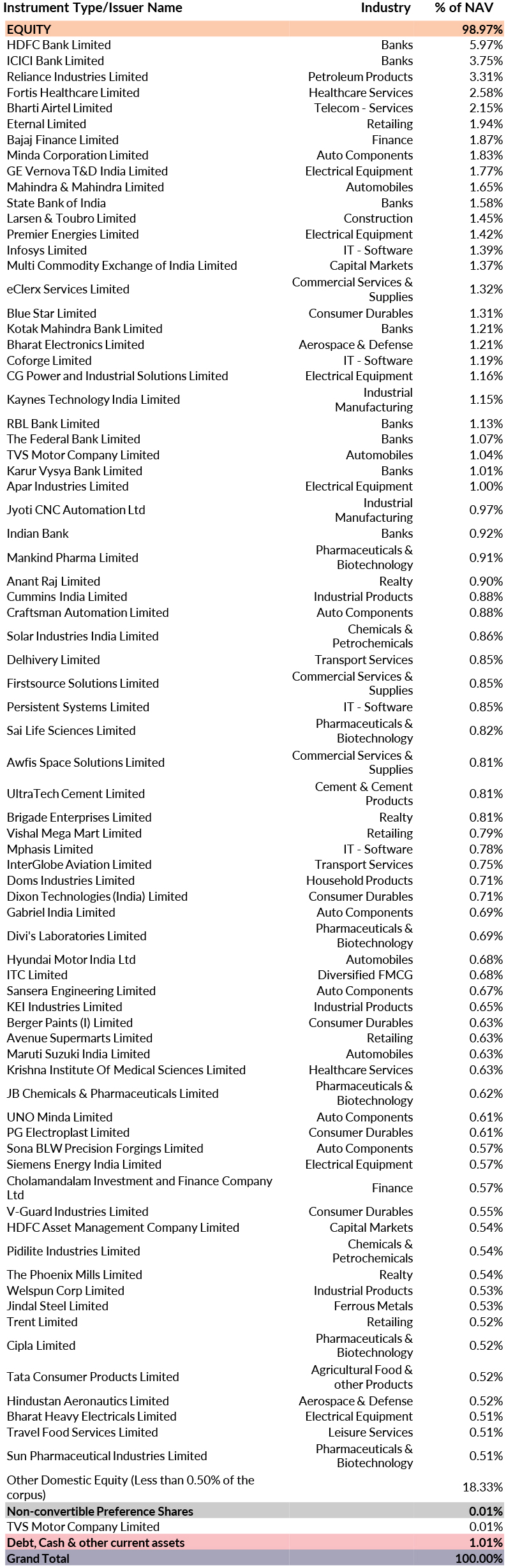
Task: Click the Non-convertible Preference Shares header
Action: (x=100, y=1511)
